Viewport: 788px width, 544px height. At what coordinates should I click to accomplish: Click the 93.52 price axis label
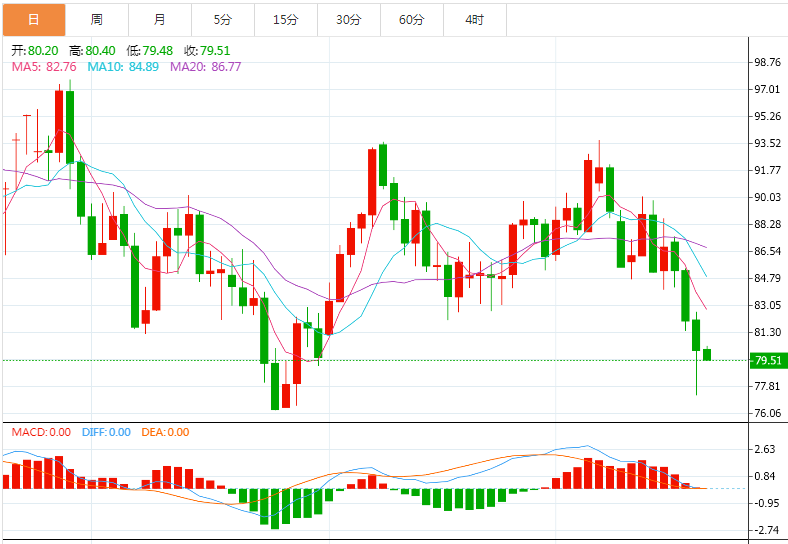pyautogui.click(x=767, y=144)
